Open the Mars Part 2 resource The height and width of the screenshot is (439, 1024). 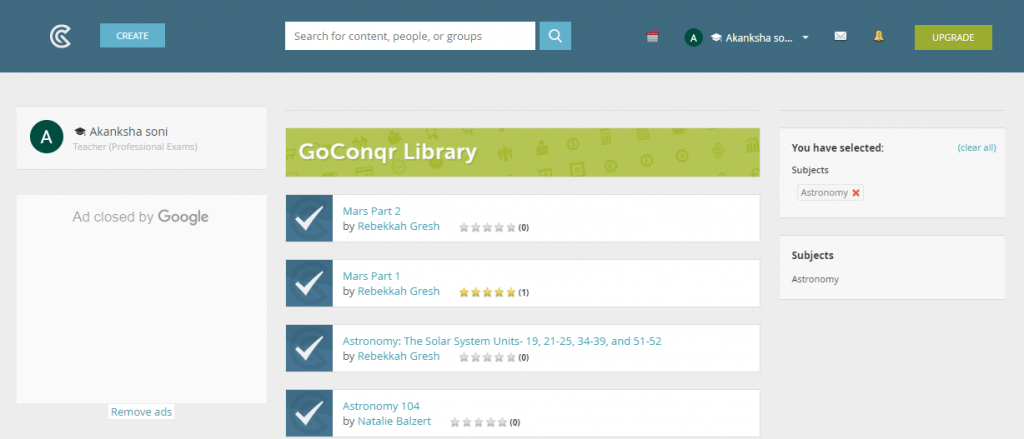coord(372,211)
